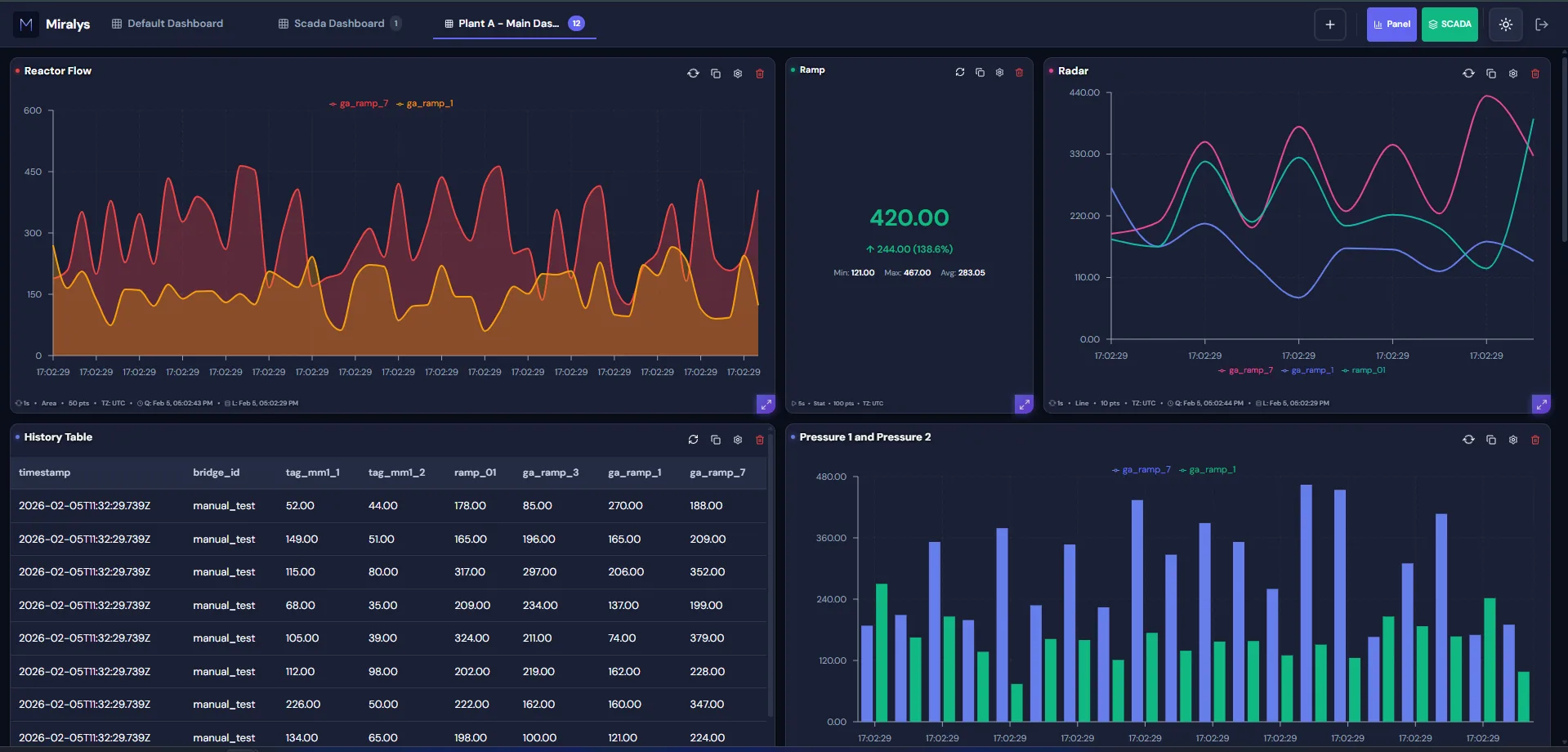This screenshot has width=1568, height=752.
Task: Toggle ga_ramp_7 series in Reactor Flow legend
Action: click(359, 104)
